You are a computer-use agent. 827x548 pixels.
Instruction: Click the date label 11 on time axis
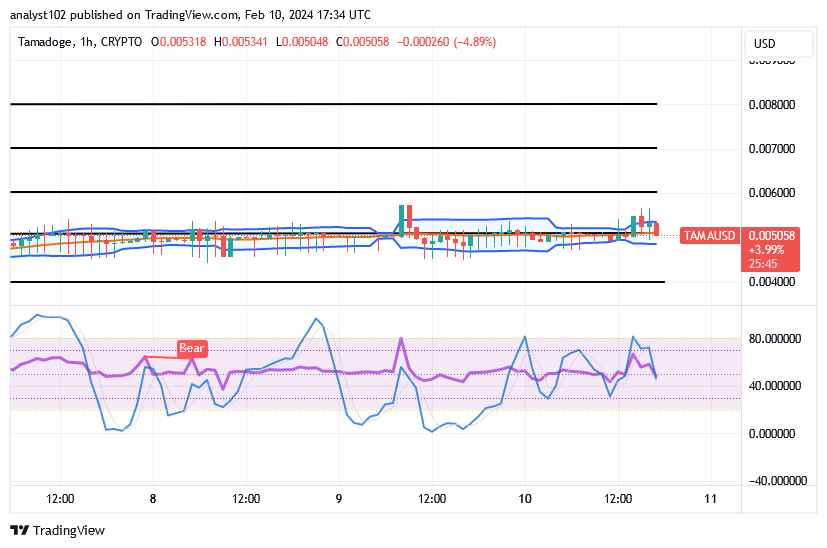(x=710, y=498)
